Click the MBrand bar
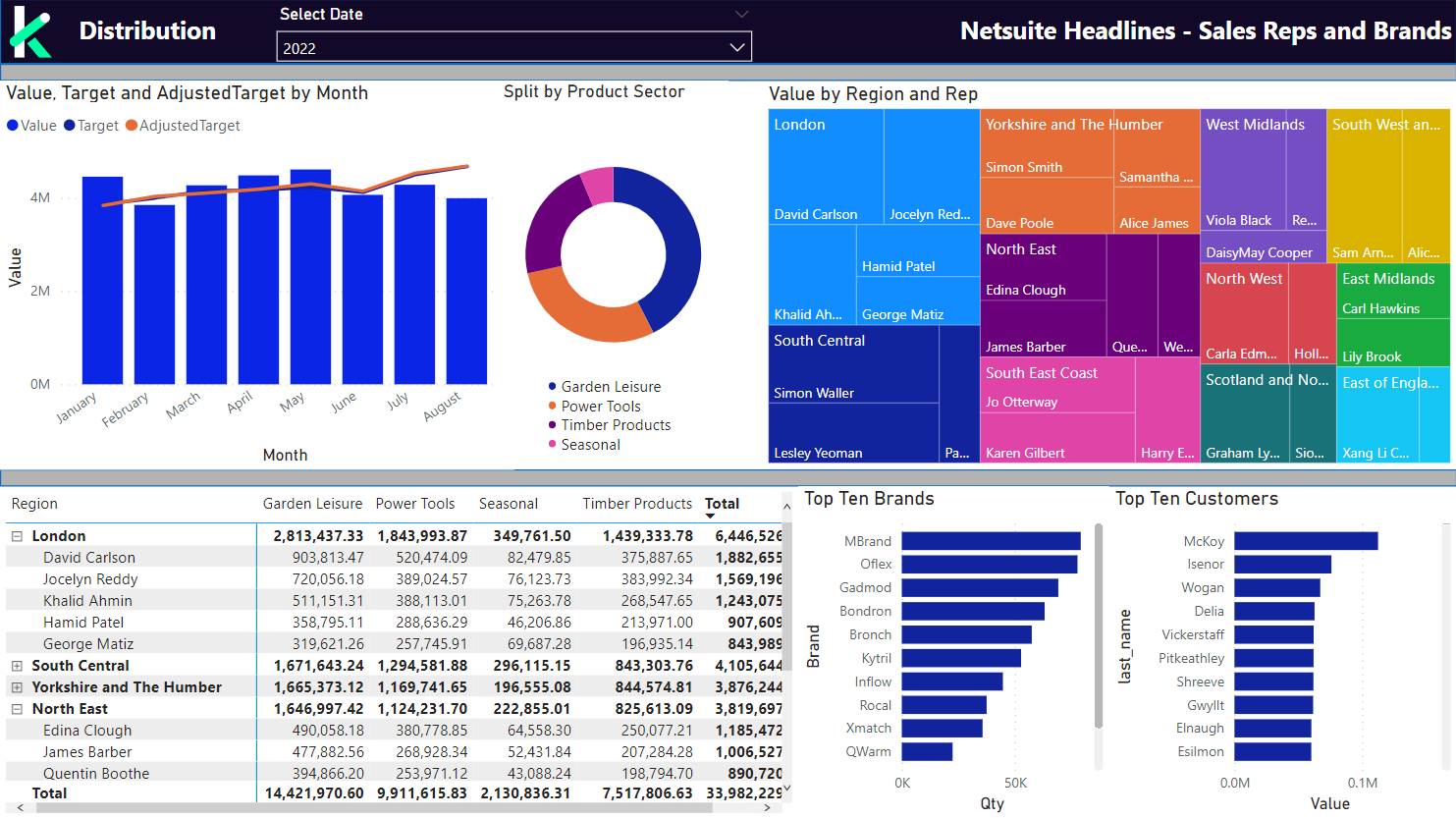The image size is (1456, 818). pos(991,541)
